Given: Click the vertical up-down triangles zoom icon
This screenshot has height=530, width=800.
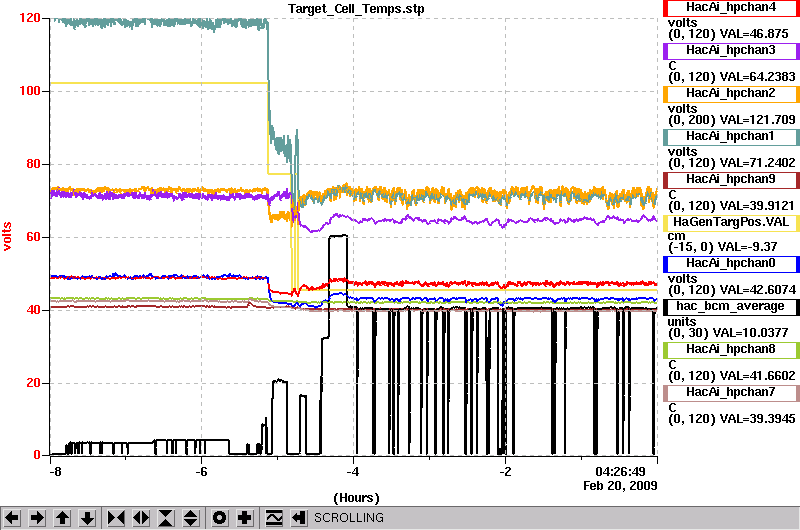Looking at the screenshot, I should coord(191,518).
